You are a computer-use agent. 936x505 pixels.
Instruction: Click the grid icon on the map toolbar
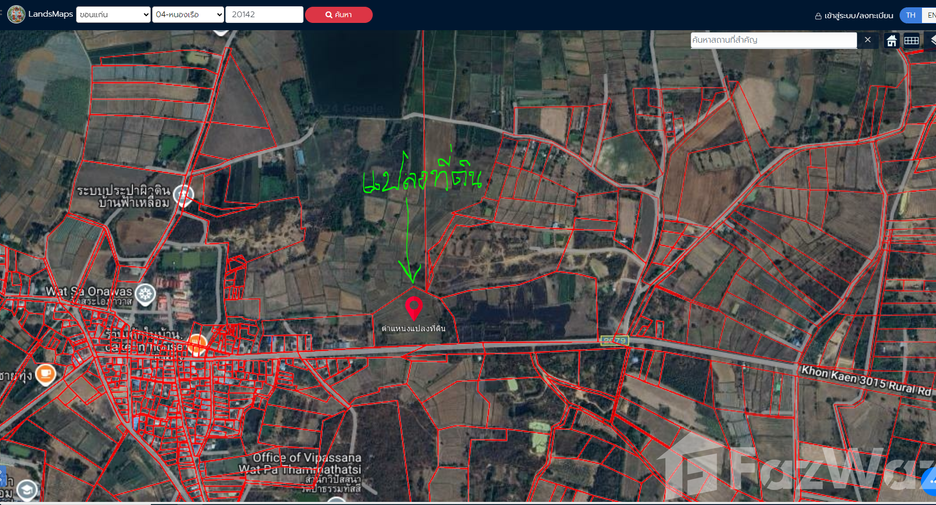(x=911, y=41)
